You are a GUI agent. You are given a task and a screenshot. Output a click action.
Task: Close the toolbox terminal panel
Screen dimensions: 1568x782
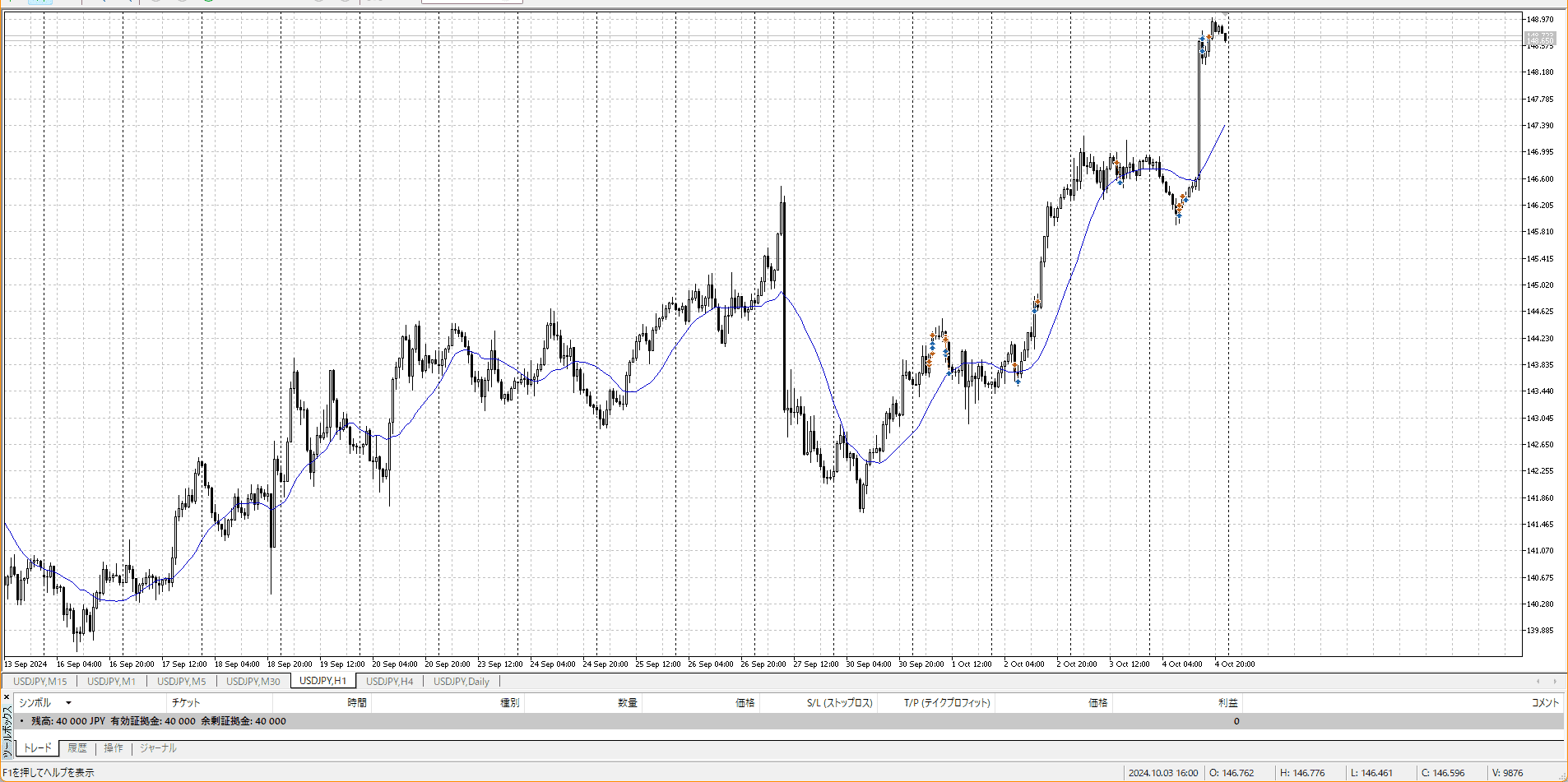(x=7, y=697)
